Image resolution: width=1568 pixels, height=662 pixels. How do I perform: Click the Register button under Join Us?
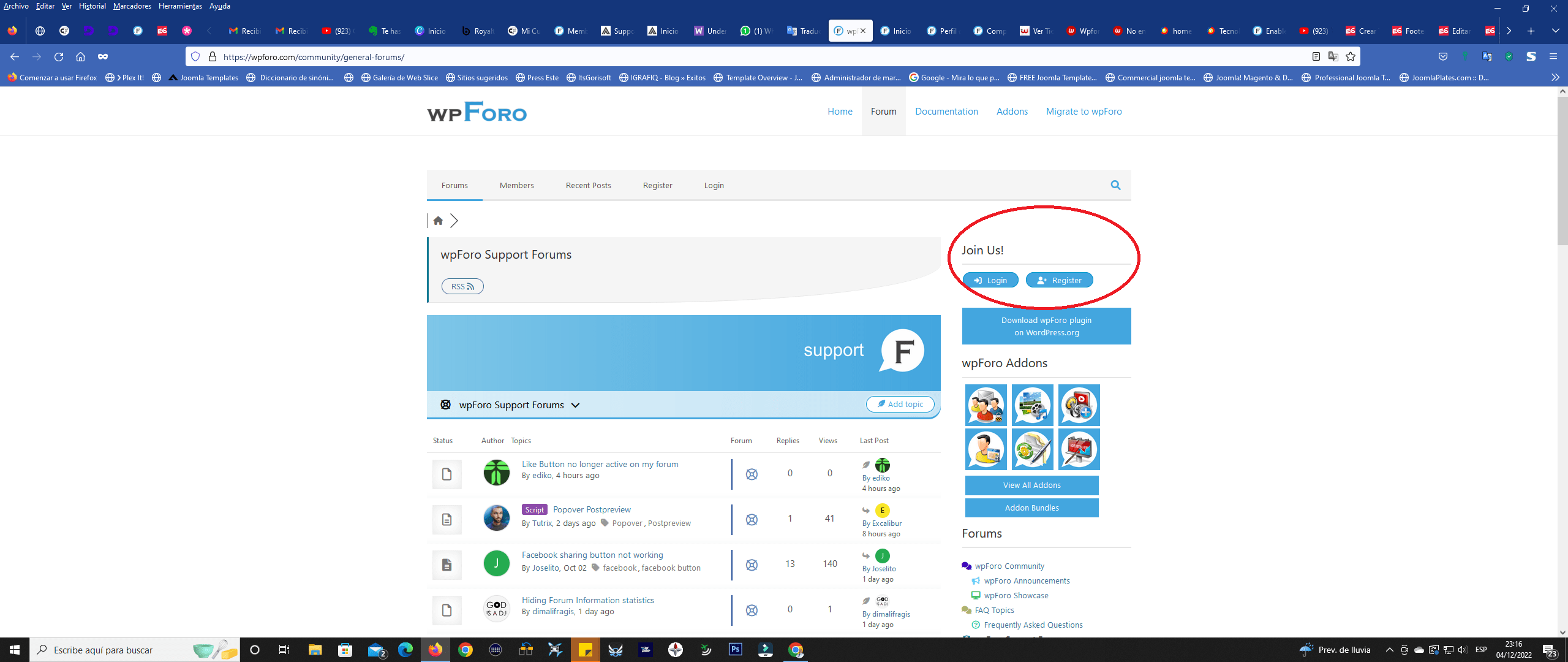[1059, 280]
